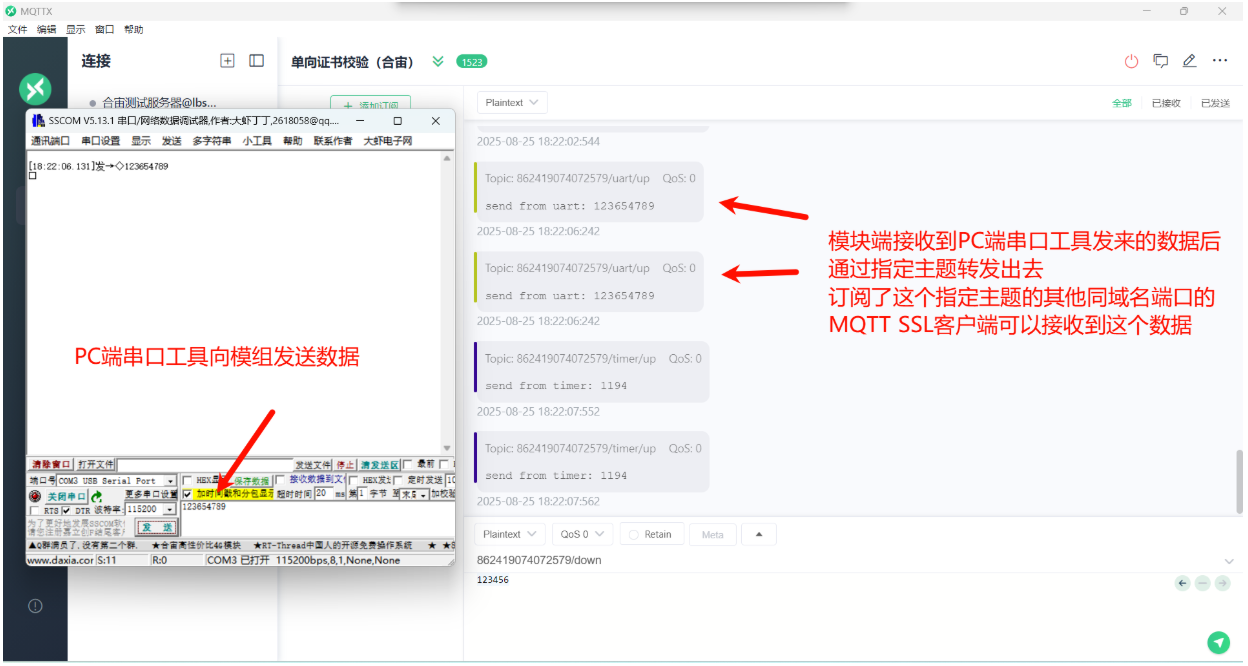Go to next message history arrow
Viewport: 1248px width, 666px height.
coord(1222,583)
